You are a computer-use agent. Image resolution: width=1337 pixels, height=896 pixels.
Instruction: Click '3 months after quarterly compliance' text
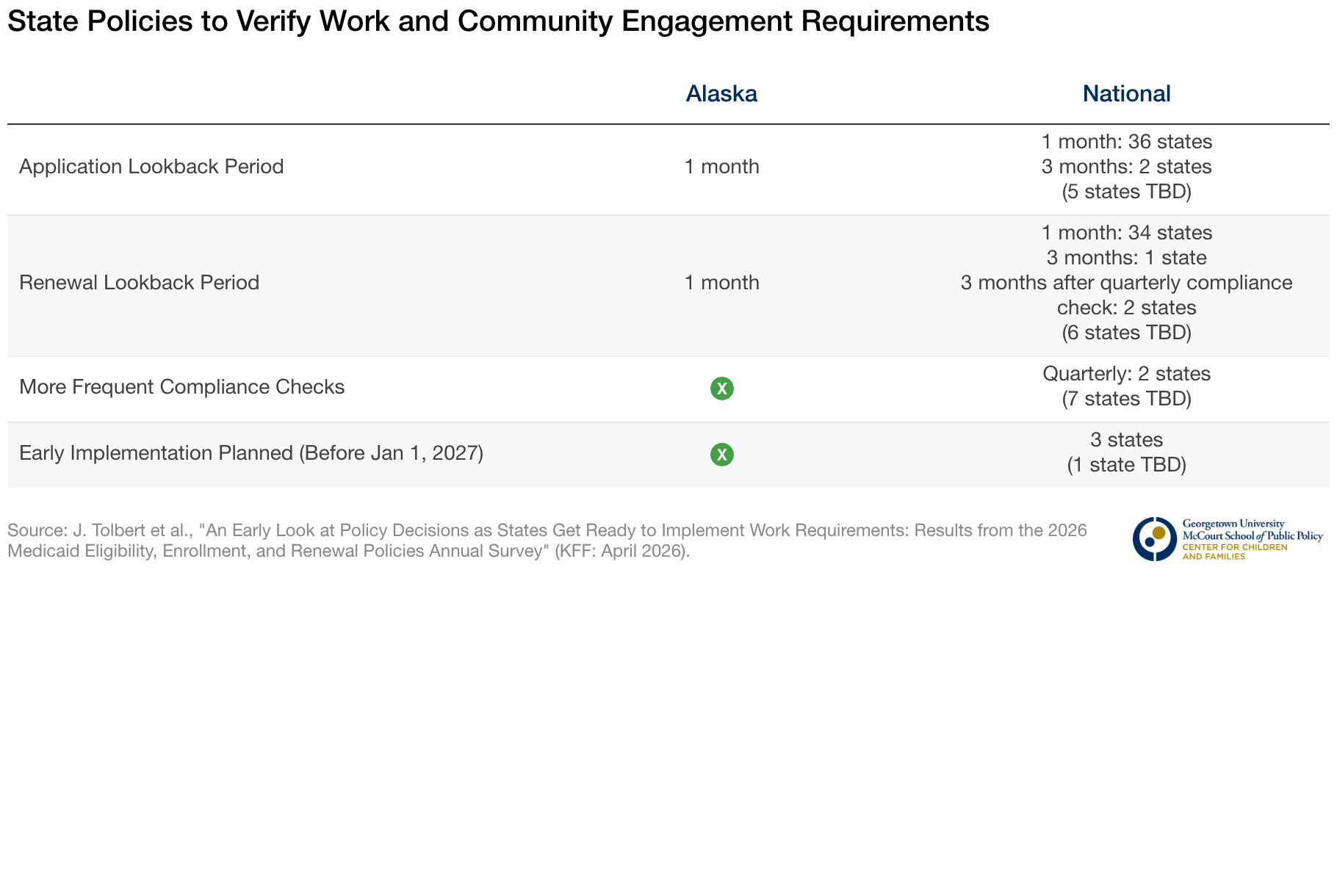1127,283
